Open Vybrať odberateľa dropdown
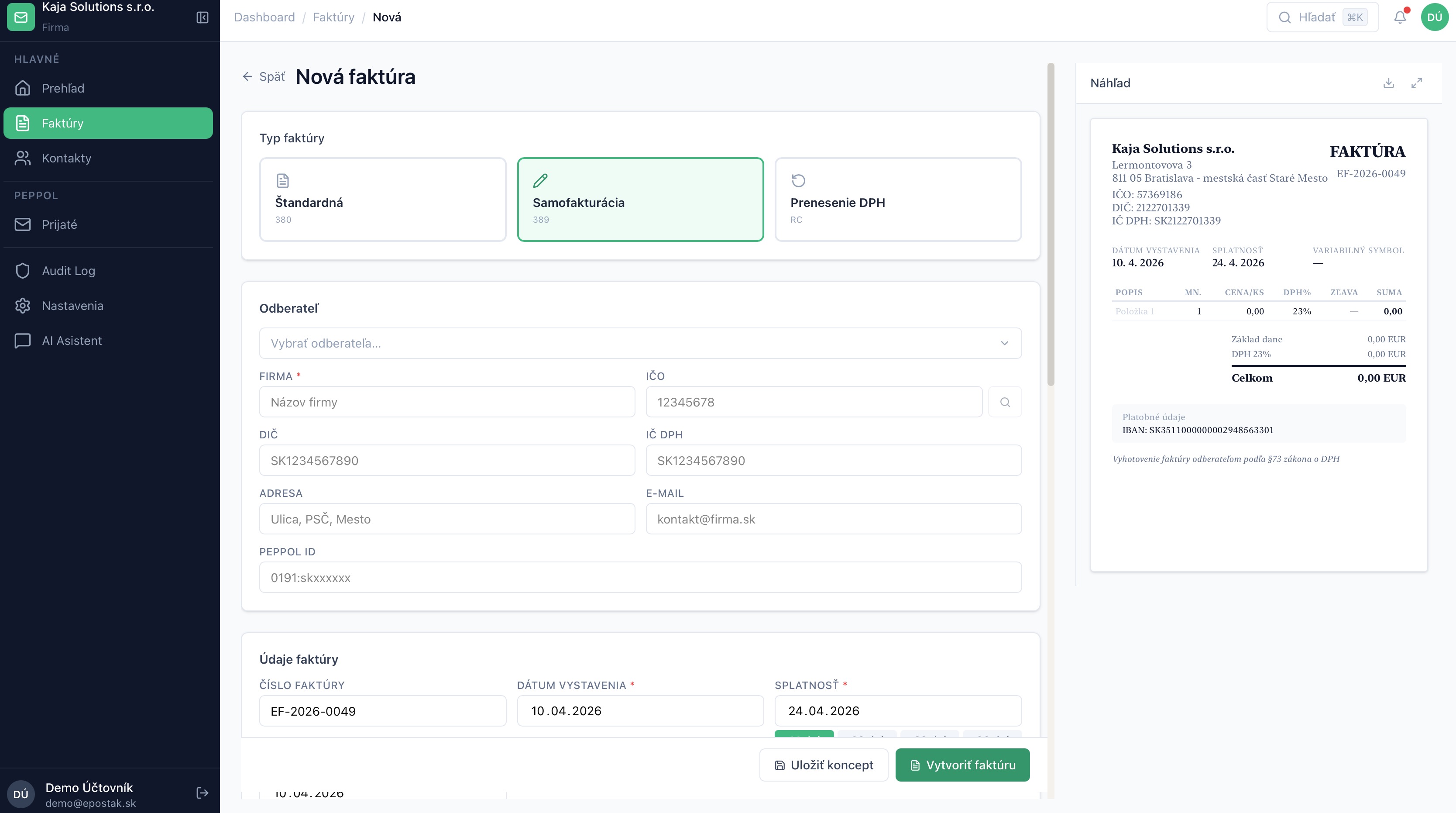1456x813 pixels. tap(640, 343)
